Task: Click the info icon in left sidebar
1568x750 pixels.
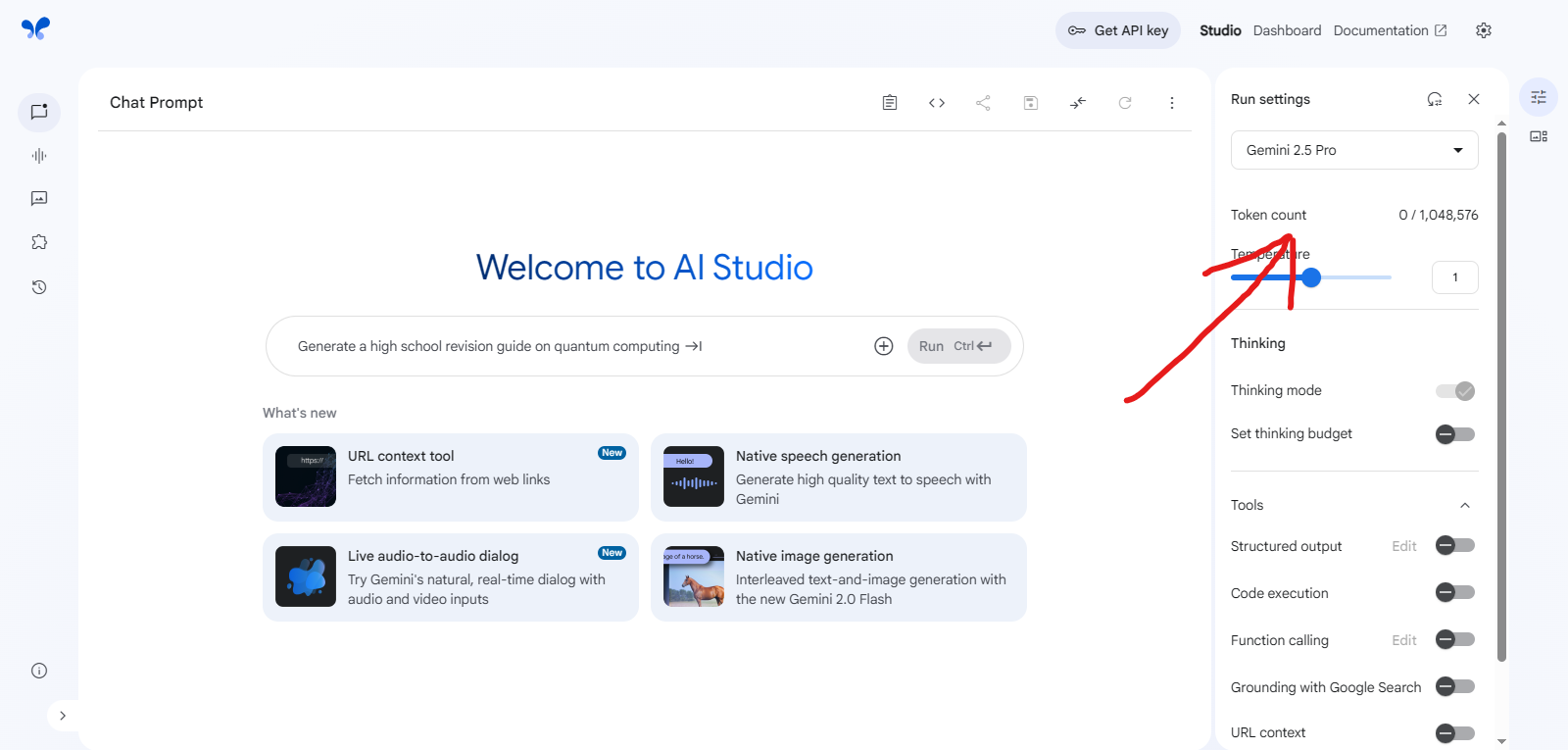Action: point(39,671)
